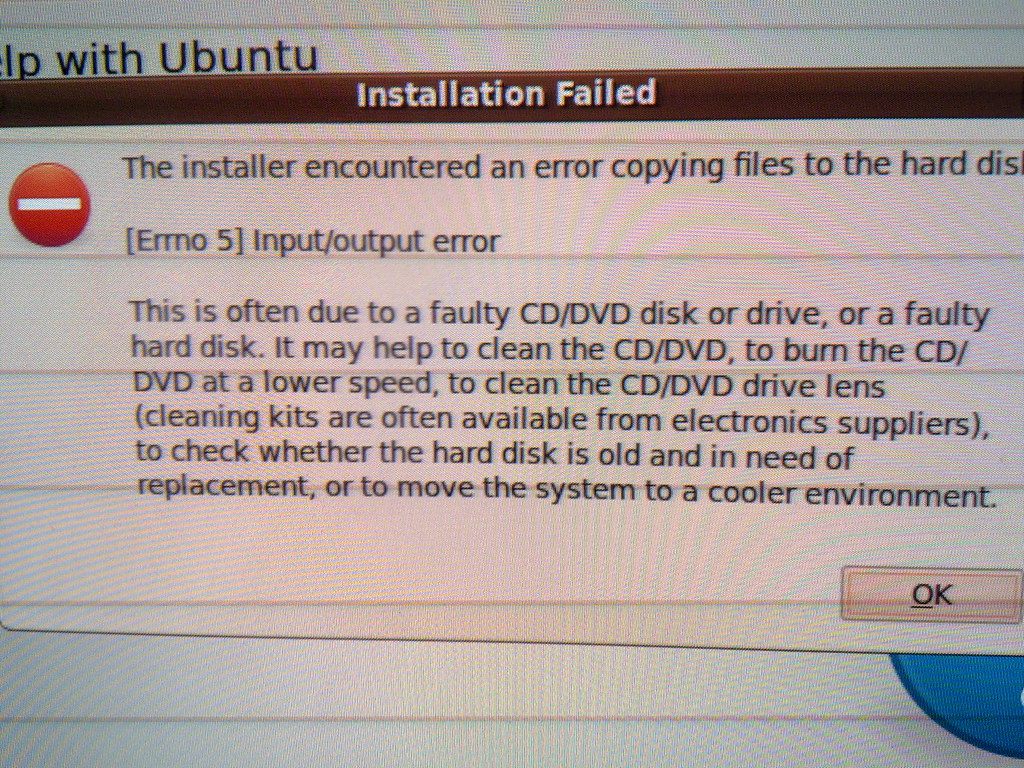Viewport: 1024px width, 768px height.
Task: Click the word 'Ubuntu' in the heading
Action: click(237, 56)
